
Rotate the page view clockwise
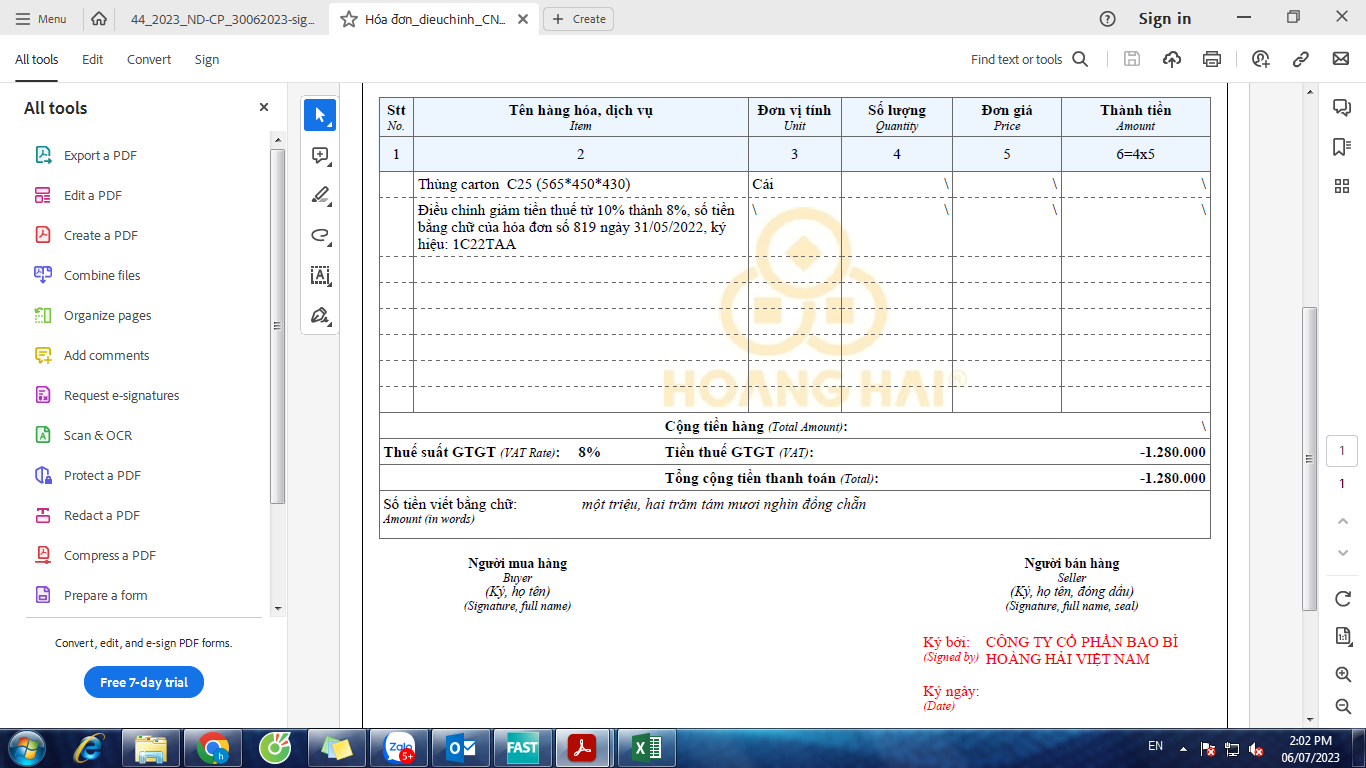click(x=1343, y=598)
